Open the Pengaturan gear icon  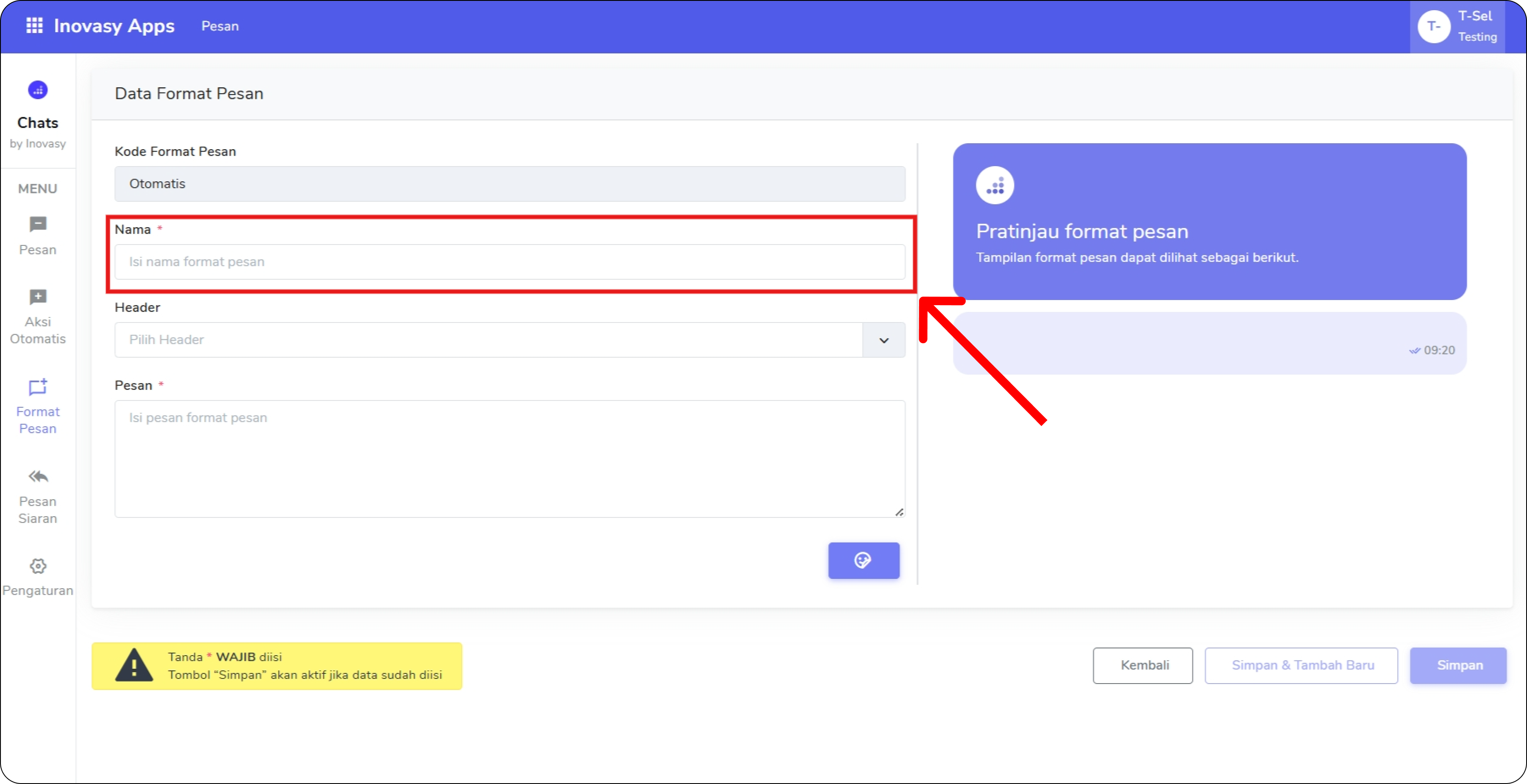click(x=38, y=567)
